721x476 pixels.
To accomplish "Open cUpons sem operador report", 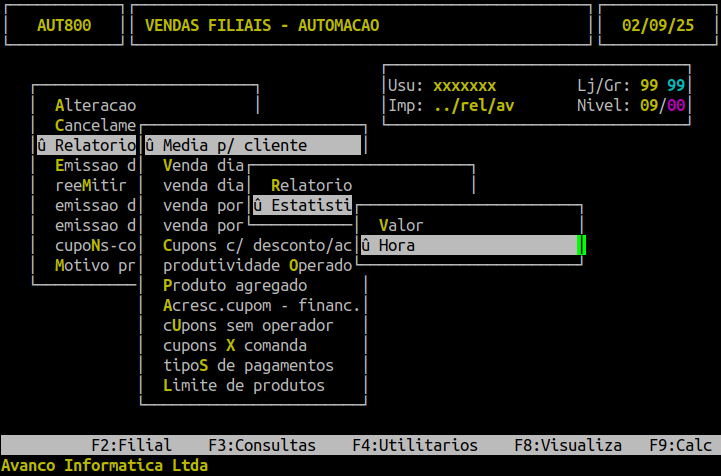I will pyautogui.click(x=248, y=326).
